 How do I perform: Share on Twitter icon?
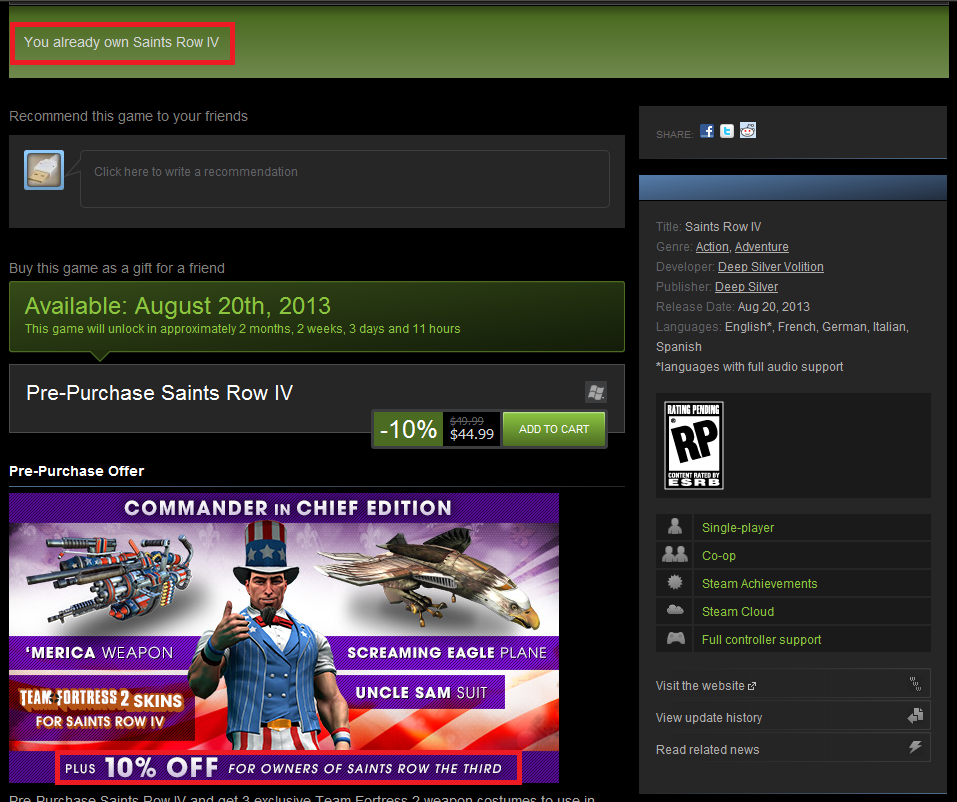727,131
